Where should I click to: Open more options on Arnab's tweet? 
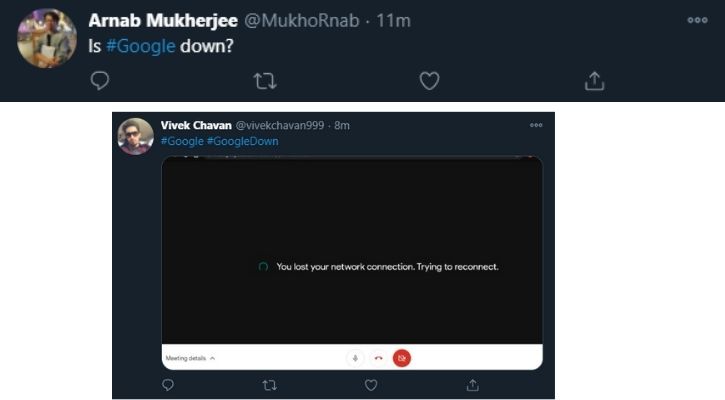tap(697, 20)
